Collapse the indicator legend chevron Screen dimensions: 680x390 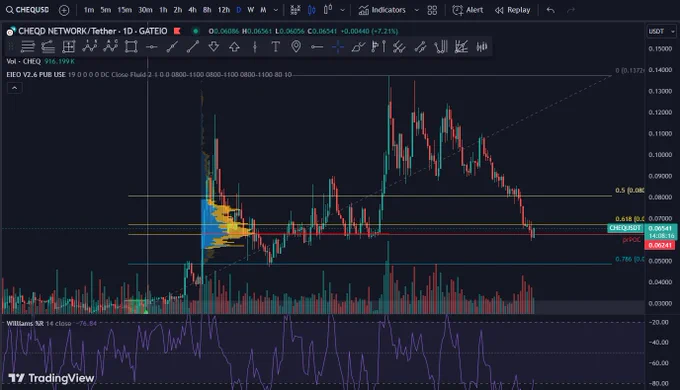click(14, 88)
